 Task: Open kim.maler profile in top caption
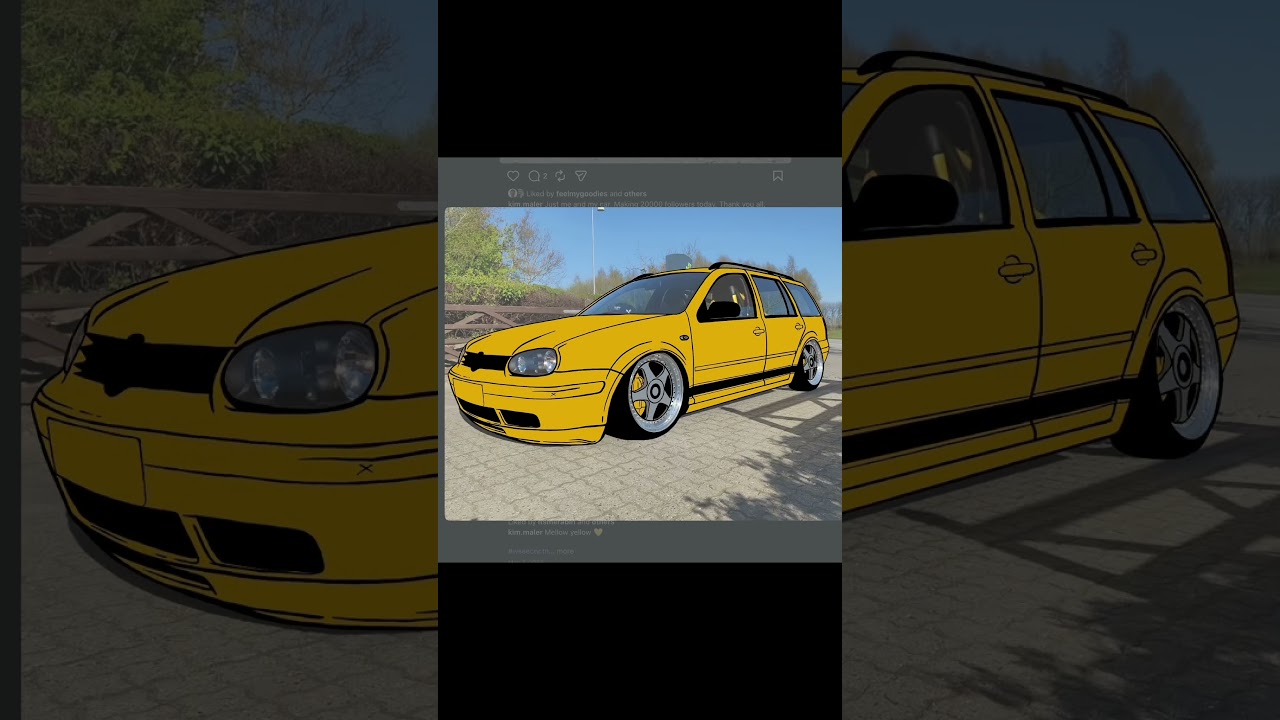525,204
